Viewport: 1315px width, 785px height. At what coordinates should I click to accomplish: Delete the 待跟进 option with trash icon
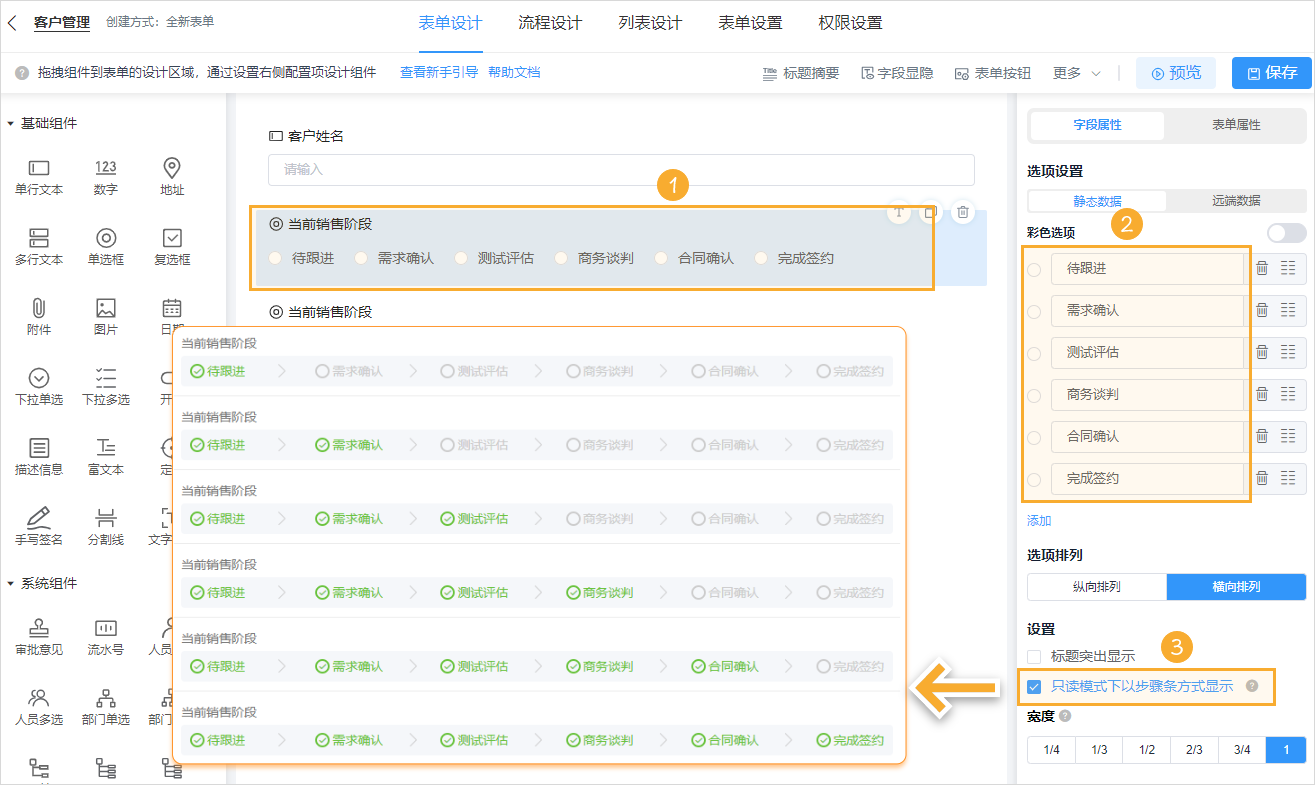pyautogui.click(x=1262, y=268)
